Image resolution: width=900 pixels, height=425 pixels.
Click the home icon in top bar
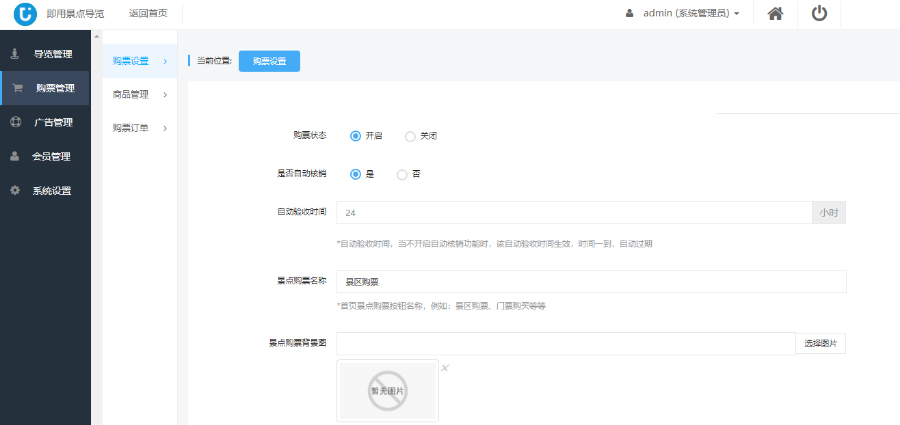click(774, 14)
